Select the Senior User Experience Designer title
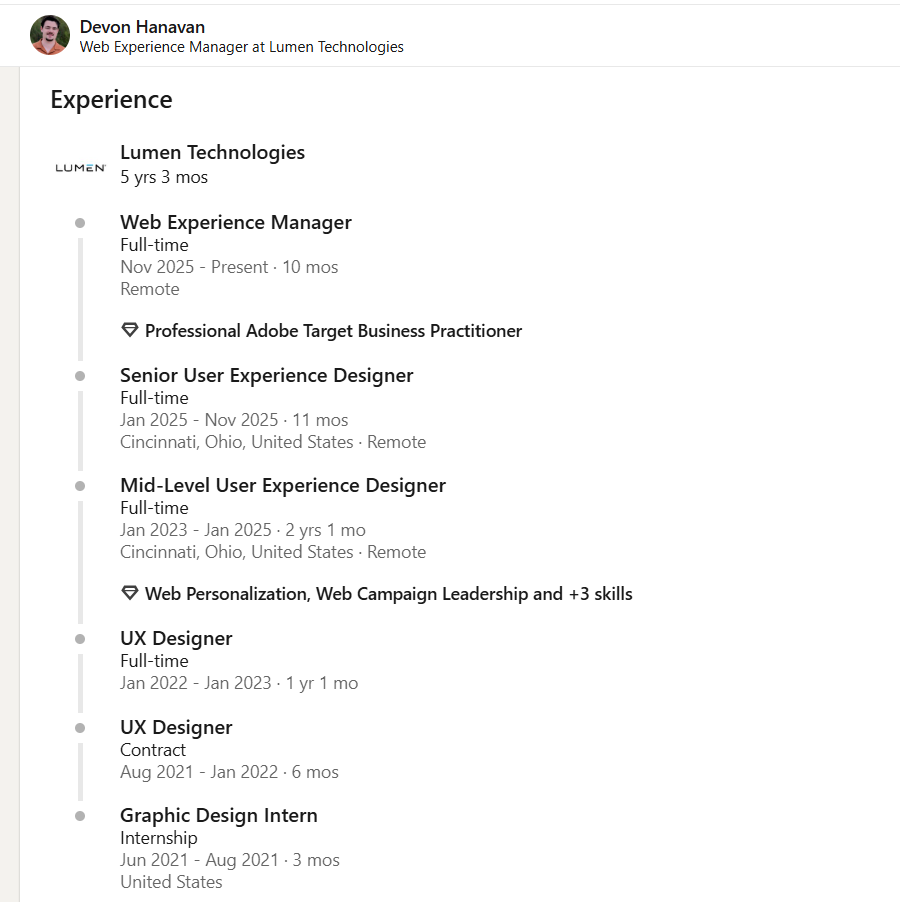900x902 pixels. tap(266, 376)
